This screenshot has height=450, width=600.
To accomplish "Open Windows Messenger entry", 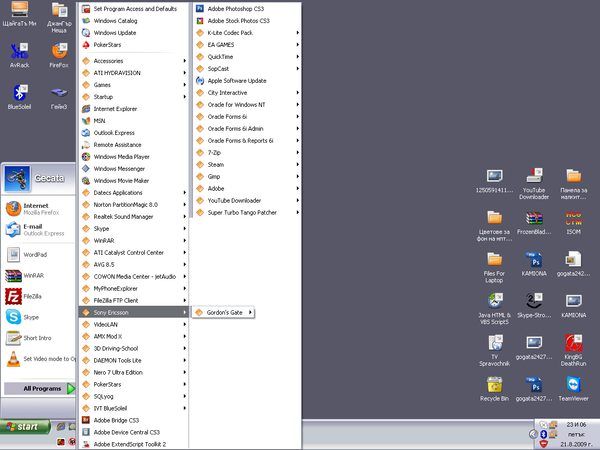I will click(x=134, y=169).
